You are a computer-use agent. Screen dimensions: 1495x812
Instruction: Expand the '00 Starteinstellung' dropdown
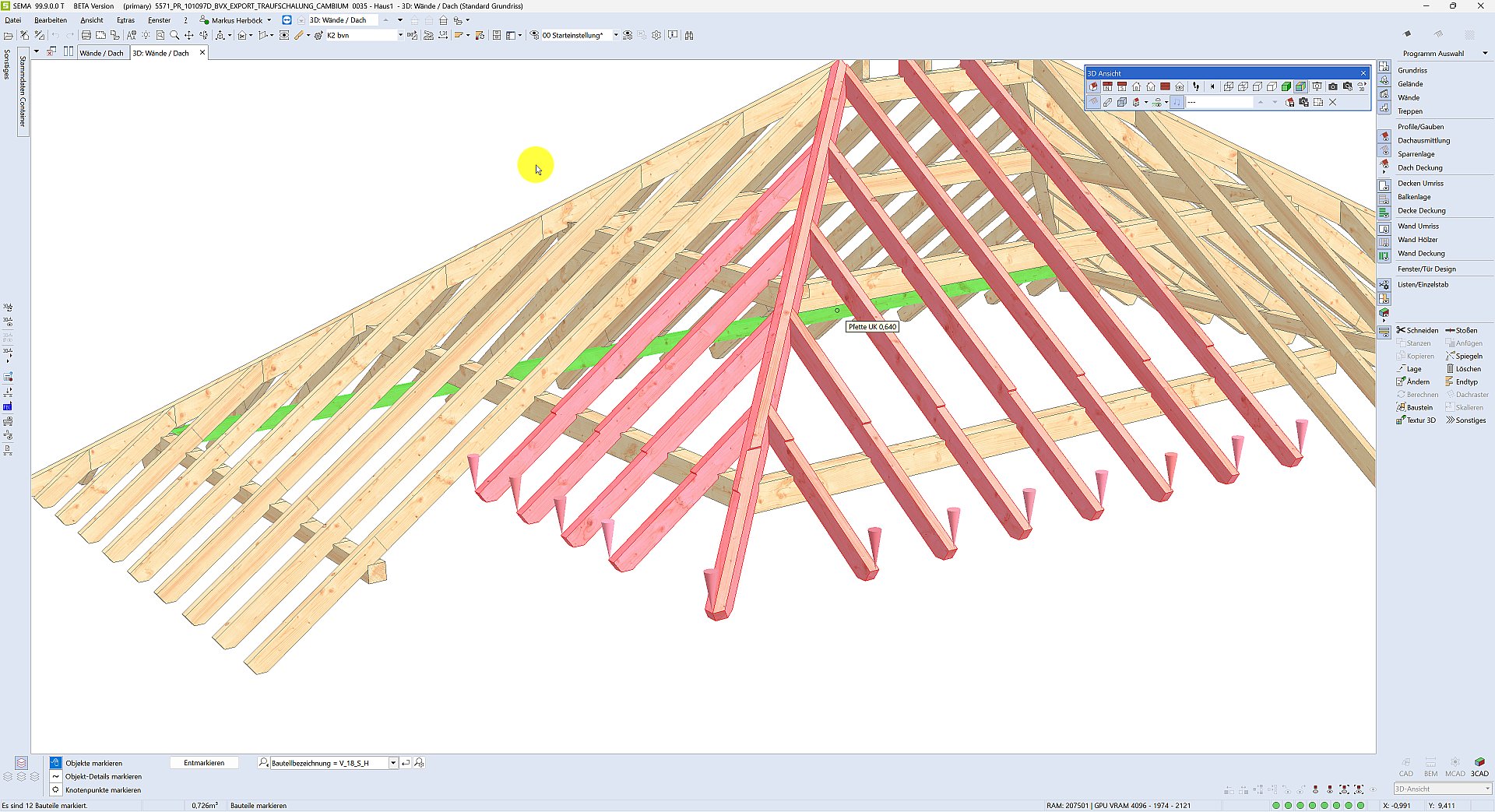tap(616, 35)
